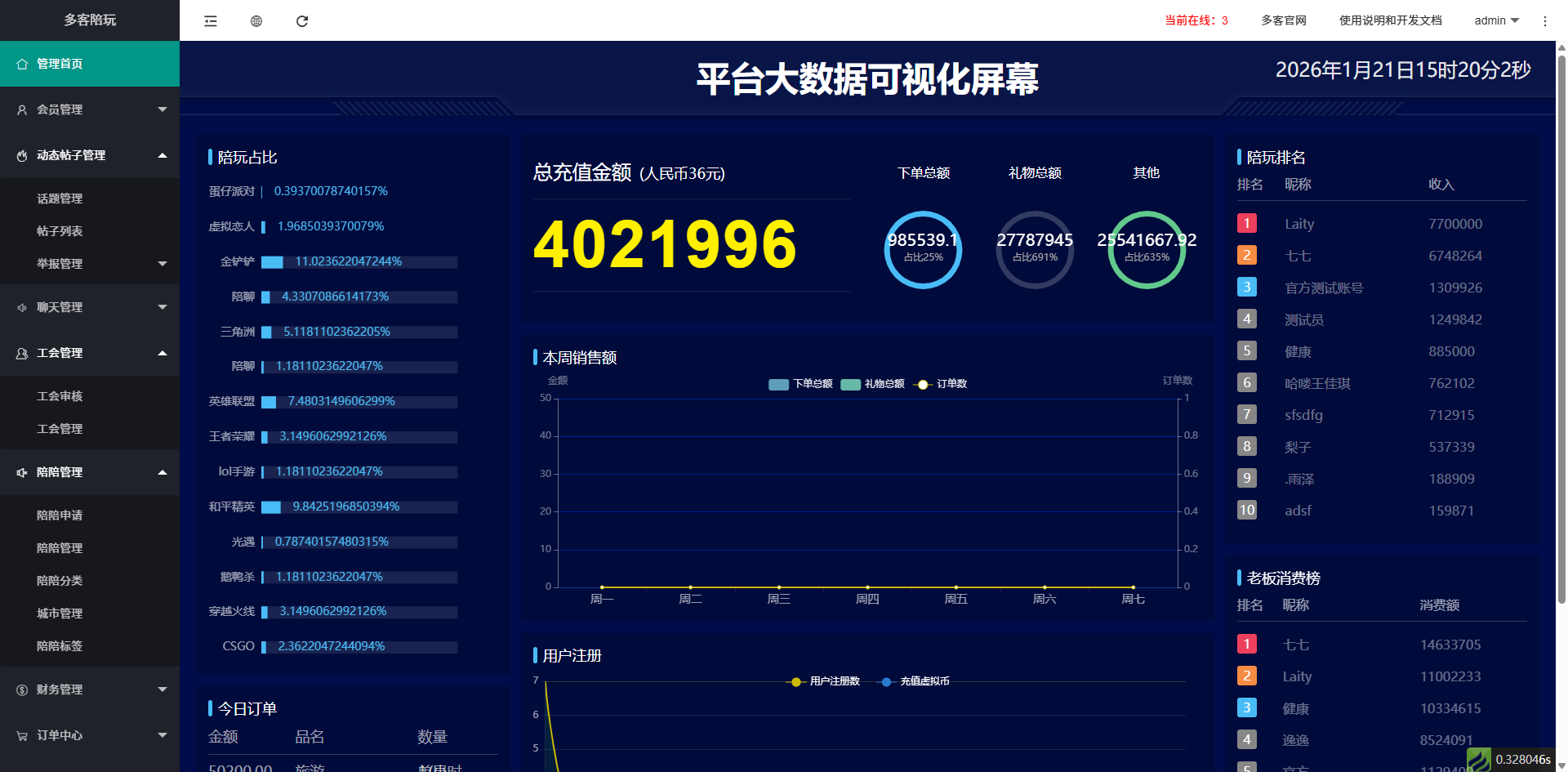1568x772 pixels.
Task: Toggle 用户注册数 legend in registration chart
Action: pyautogui.click(x=823, y=681)
